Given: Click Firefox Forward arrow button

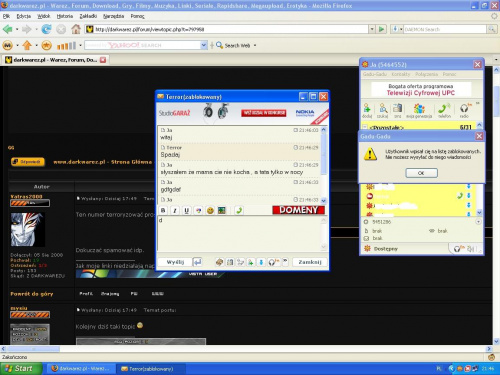Looking at the screenshot, I should [26, 29].
